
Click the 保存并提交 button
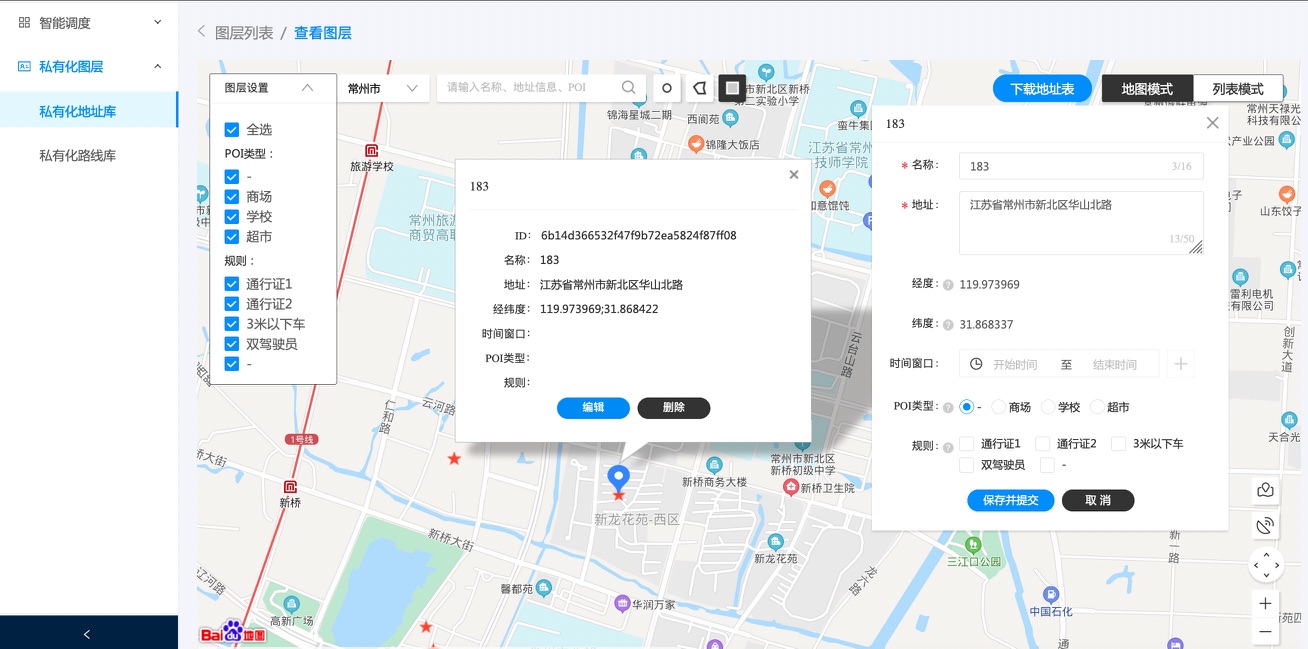[1010, 500]
